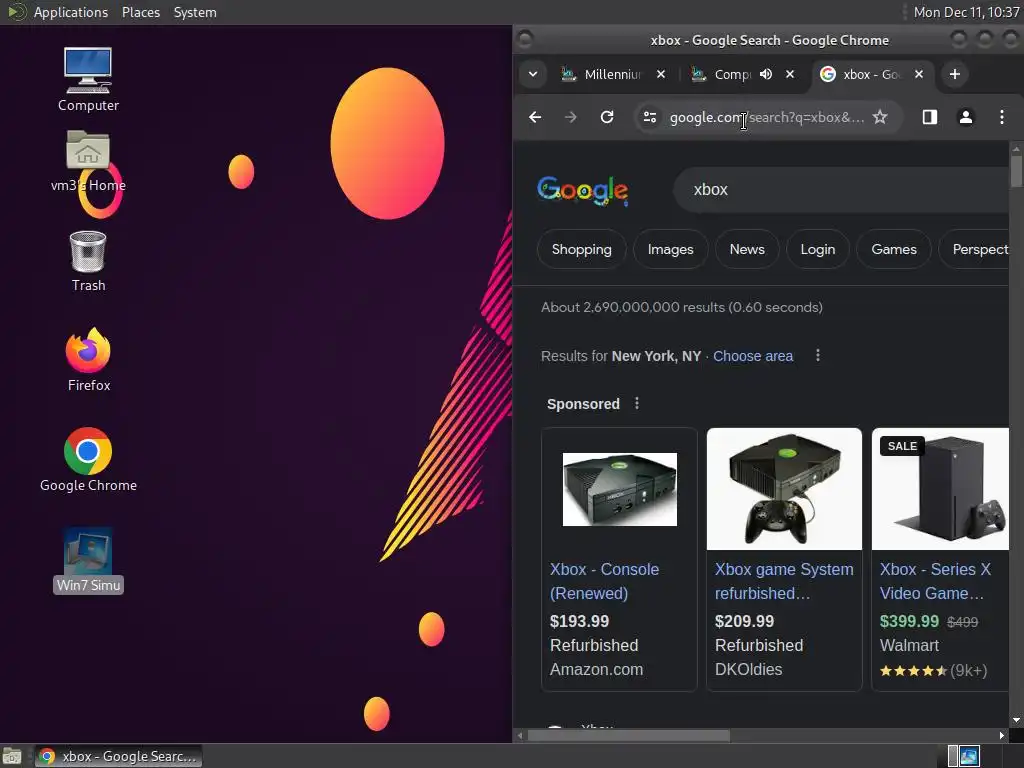Open Xbox - Console (Renewed) listing
This screenshot has height=768, width=1024.
605,581
